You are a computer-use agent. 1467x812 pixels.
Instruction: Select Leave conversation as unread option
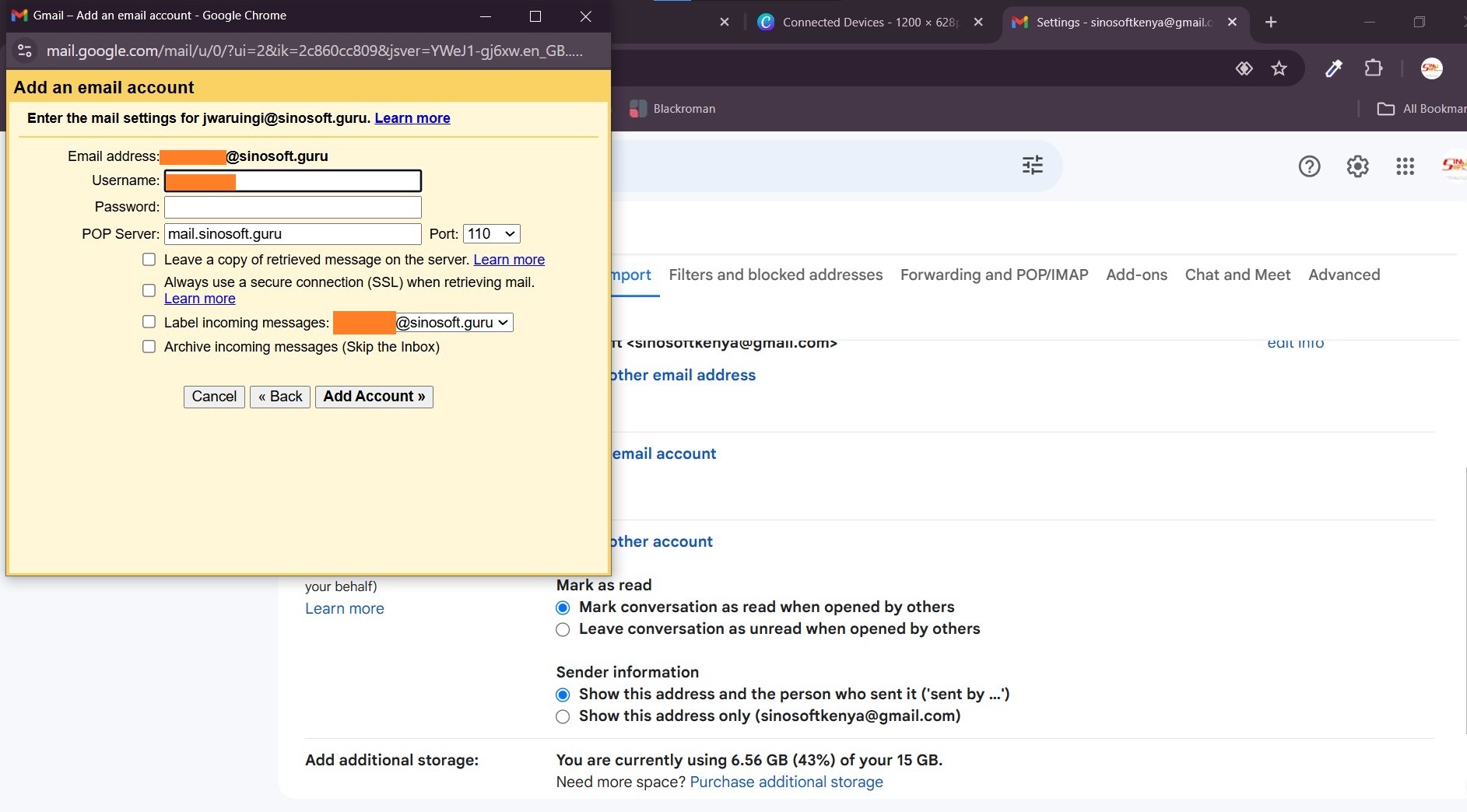click(x=563, y=630)
